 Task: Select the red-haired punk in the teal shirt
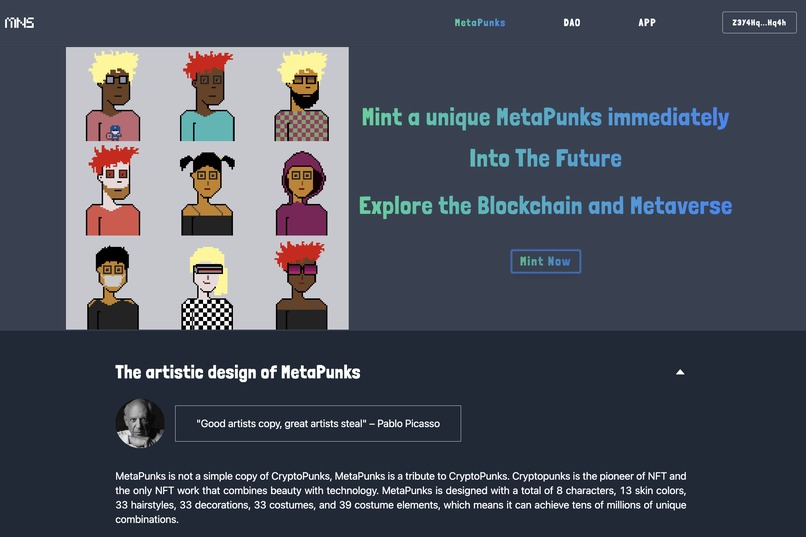pyautogui.click(x=207, y=95)
